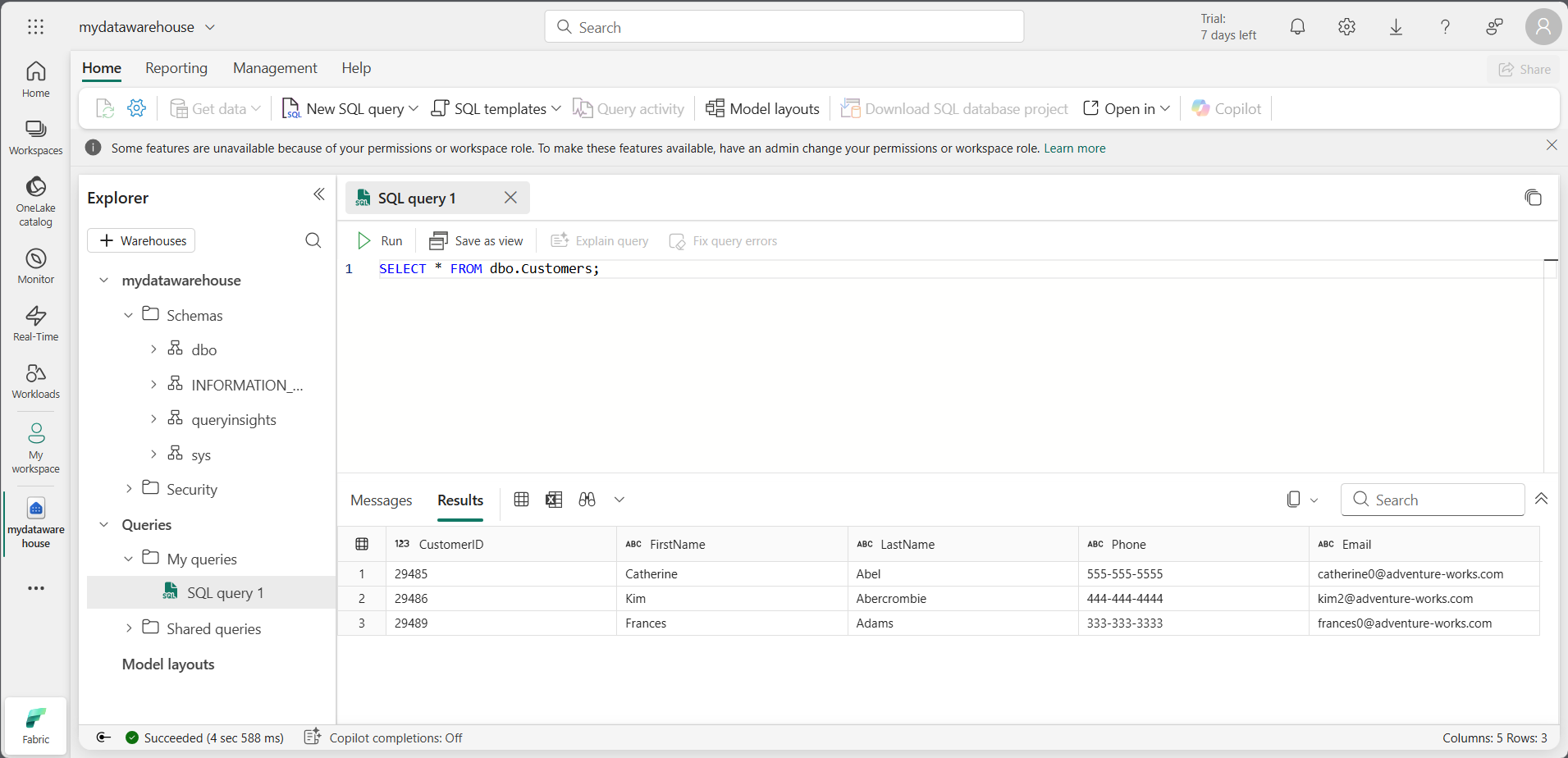Image resolution: width=1568 pixels, height=758 pixels.
Task: Expand the queryinsights schema
Action: pos(153,419)
